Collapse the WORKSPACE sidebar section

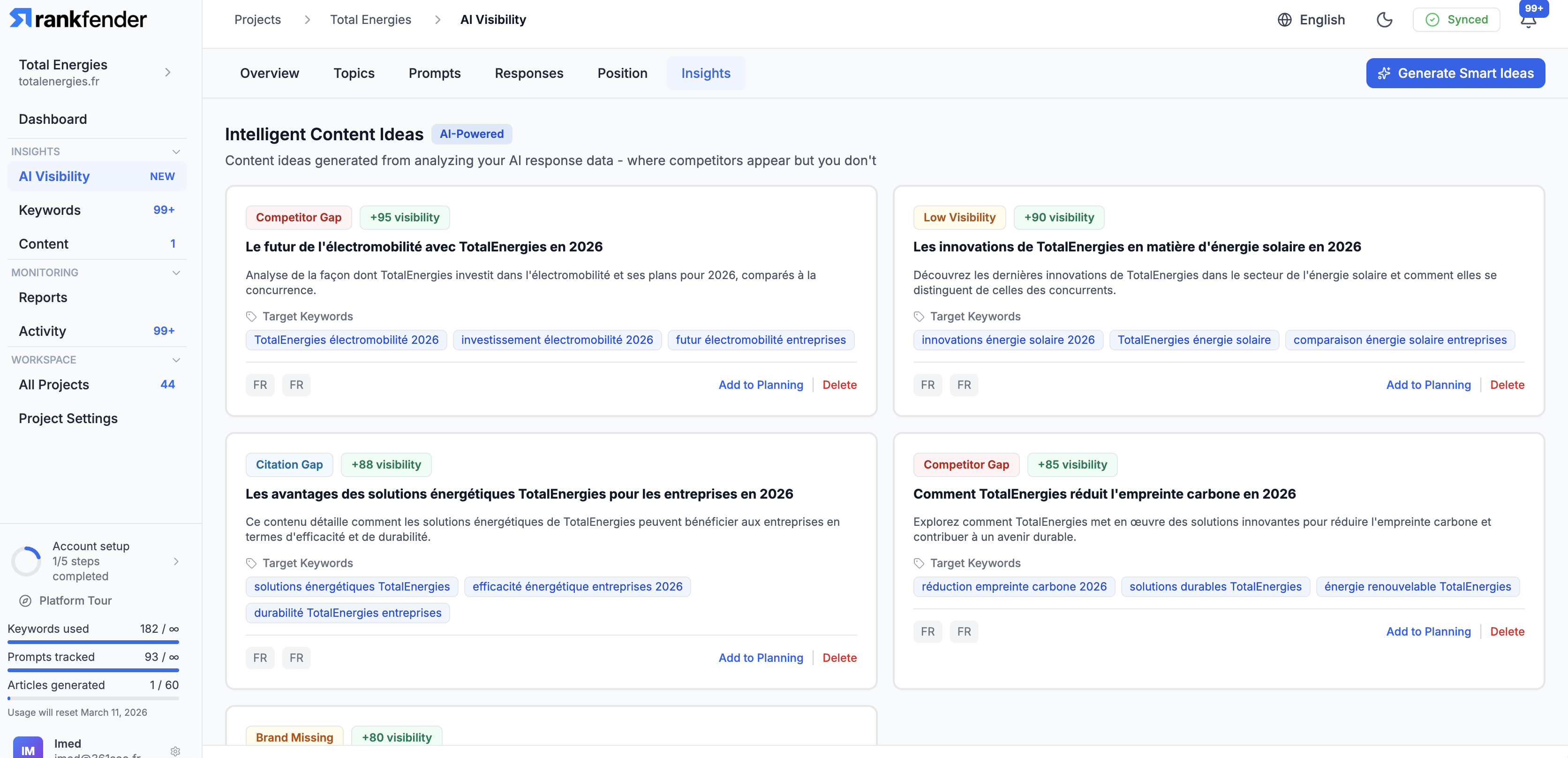(x=176, y=360)
